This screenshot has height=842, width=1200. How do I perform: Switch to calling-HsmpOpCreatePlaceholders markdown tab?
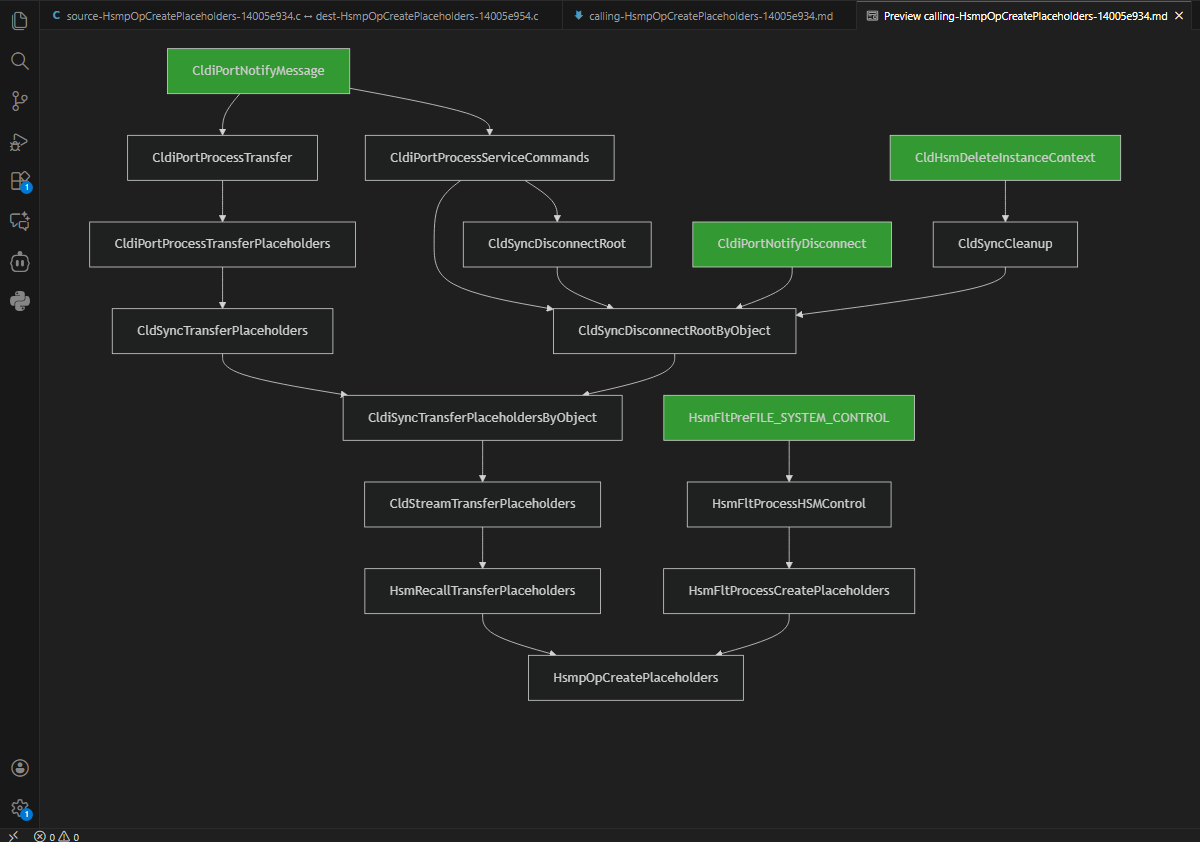point(710,16)
